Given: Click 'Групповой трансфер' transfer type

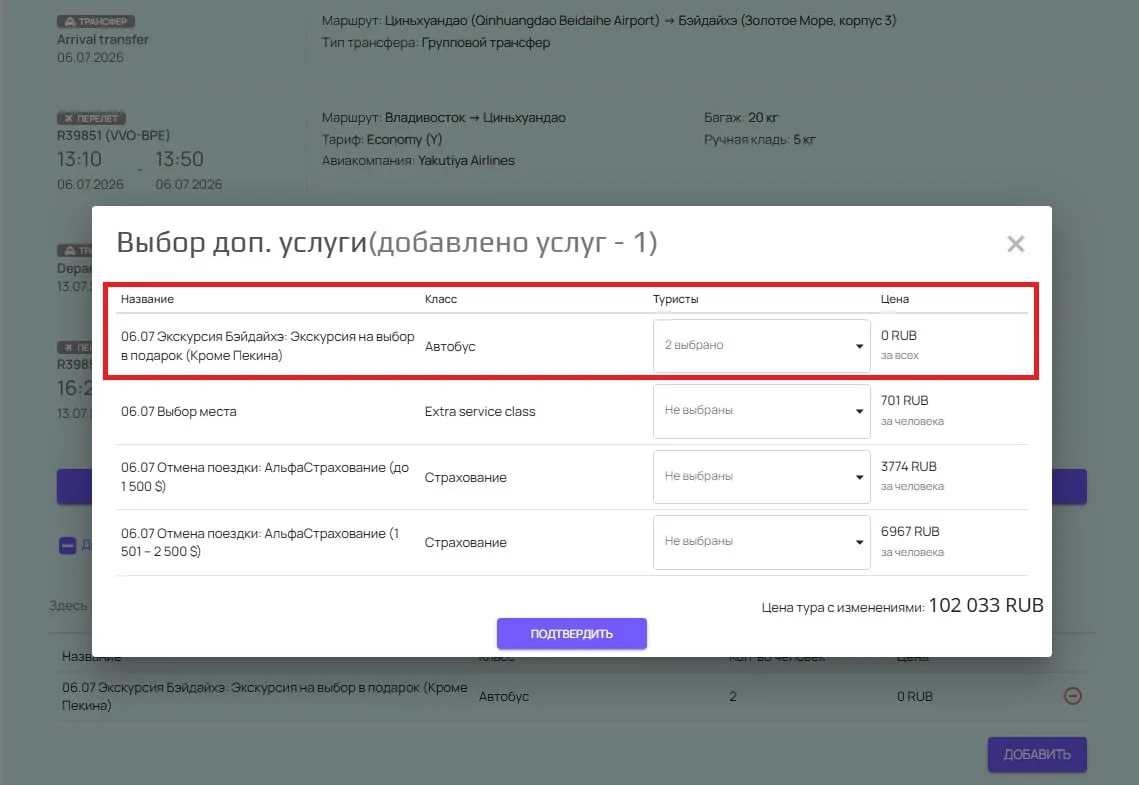Looking at the screenshot, I should click(x=485, y=43).
